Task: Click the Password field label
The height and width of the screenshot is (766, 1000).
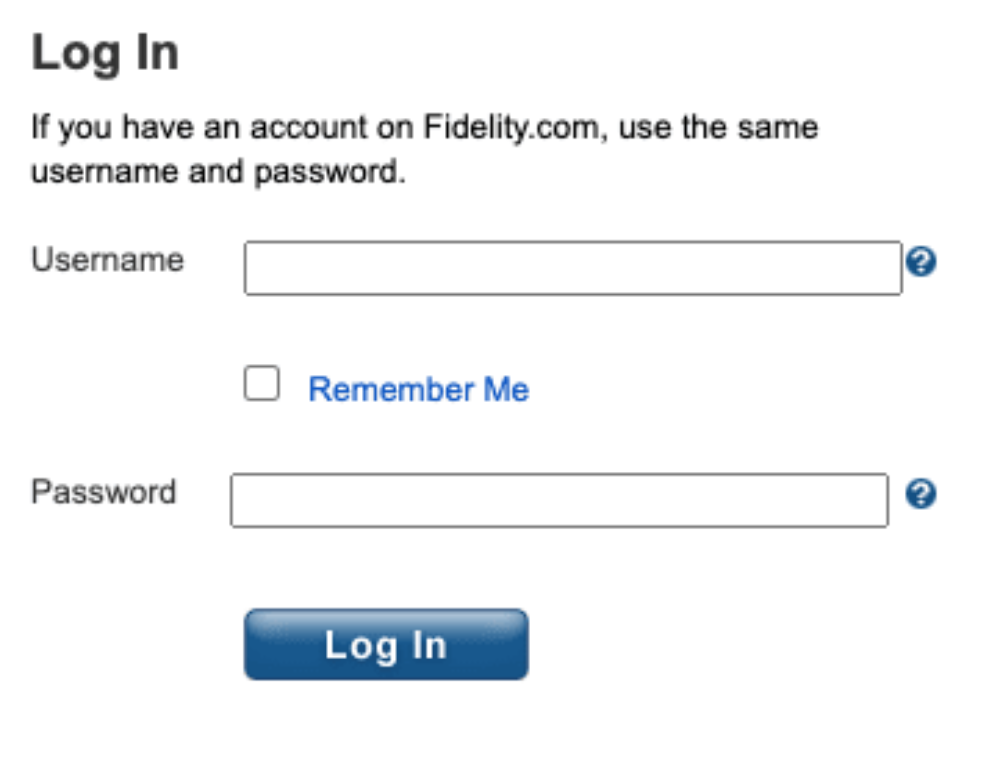Action: [104, 492]
